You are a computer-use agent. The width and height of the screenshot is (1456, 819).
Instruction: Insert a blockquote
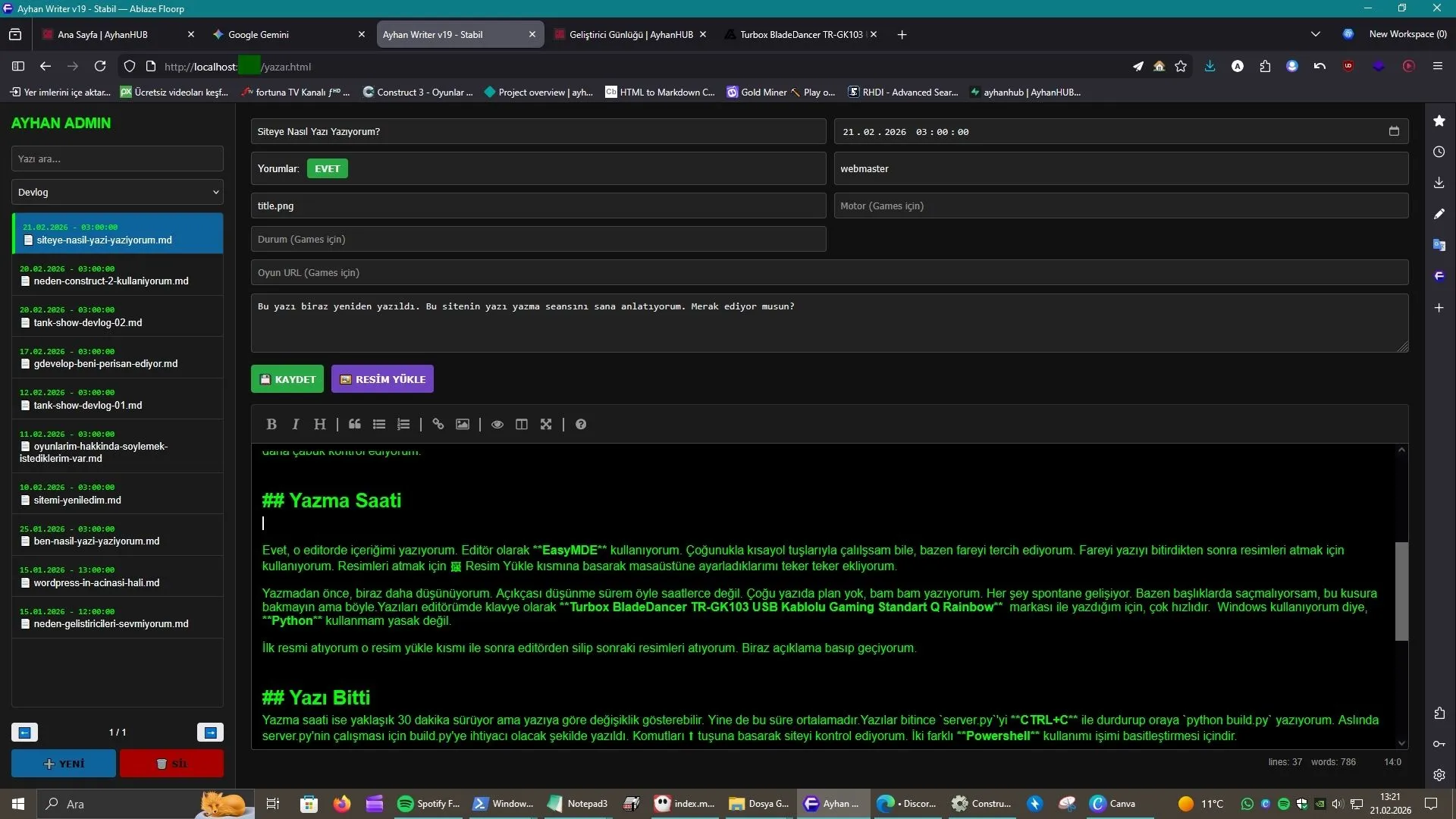click(355, 424)
